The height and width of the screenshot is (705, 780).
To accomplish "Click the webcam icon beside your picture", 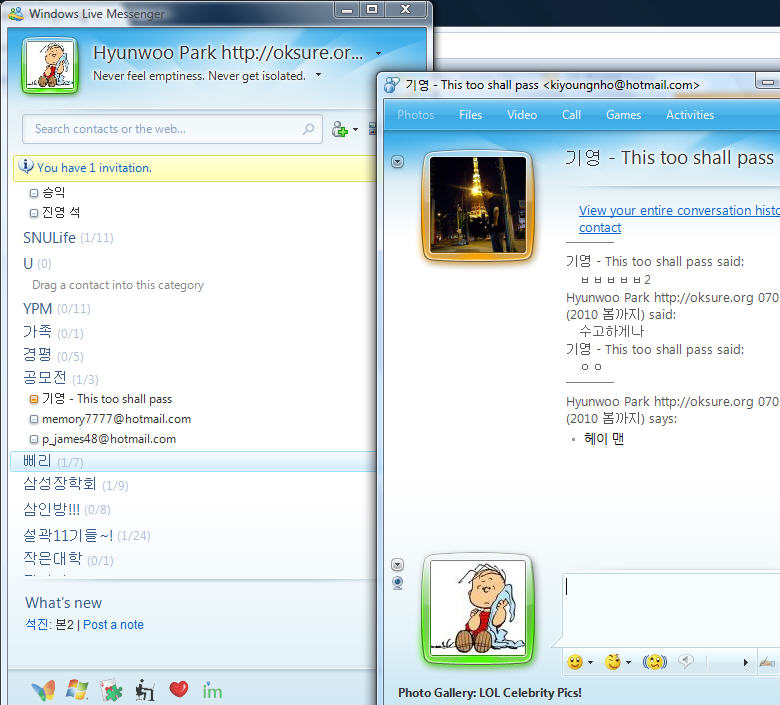I will point(397,583).
